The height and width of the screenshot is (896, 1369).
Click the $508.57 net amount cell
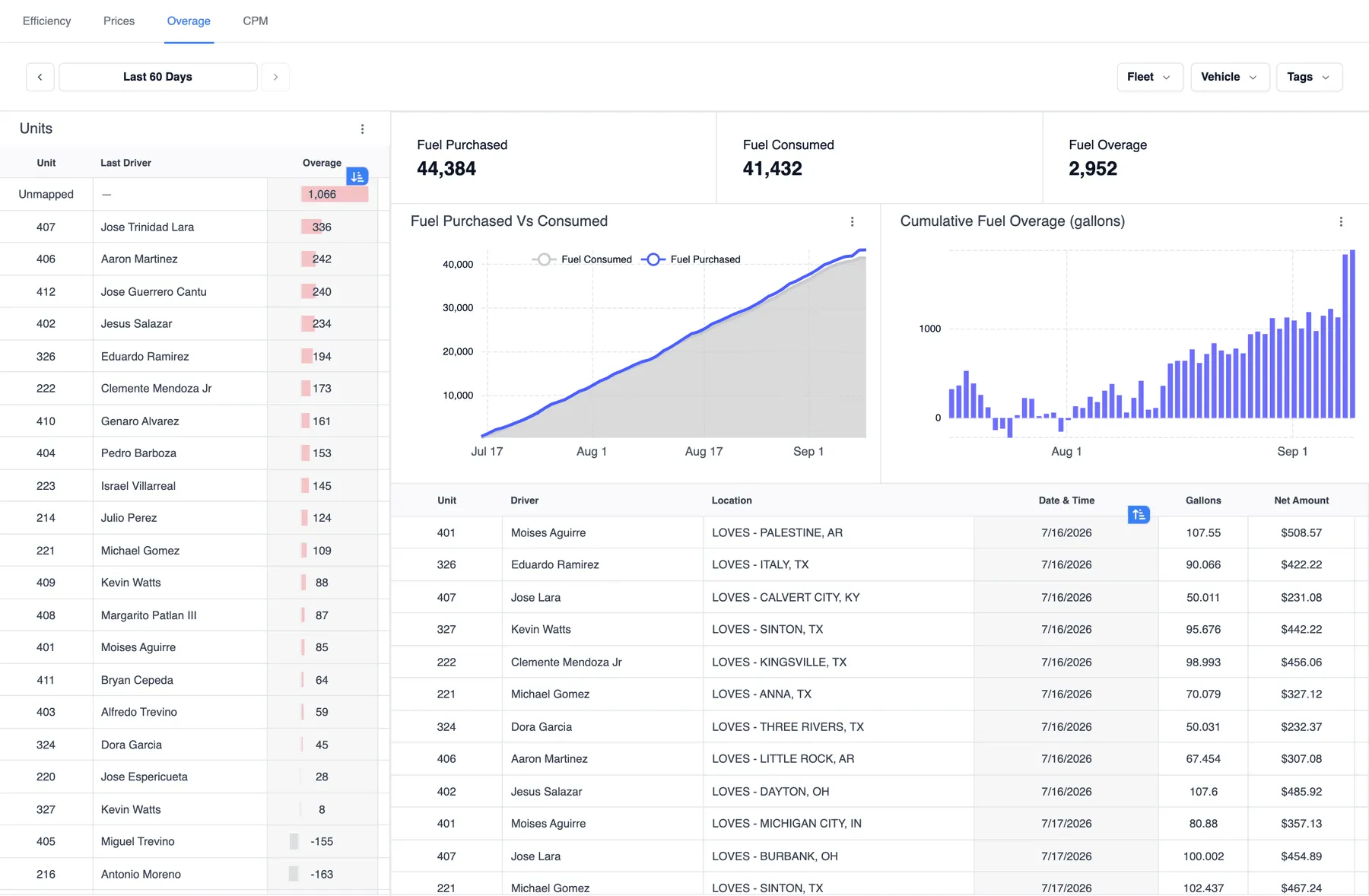click(x=1301, y=532)
